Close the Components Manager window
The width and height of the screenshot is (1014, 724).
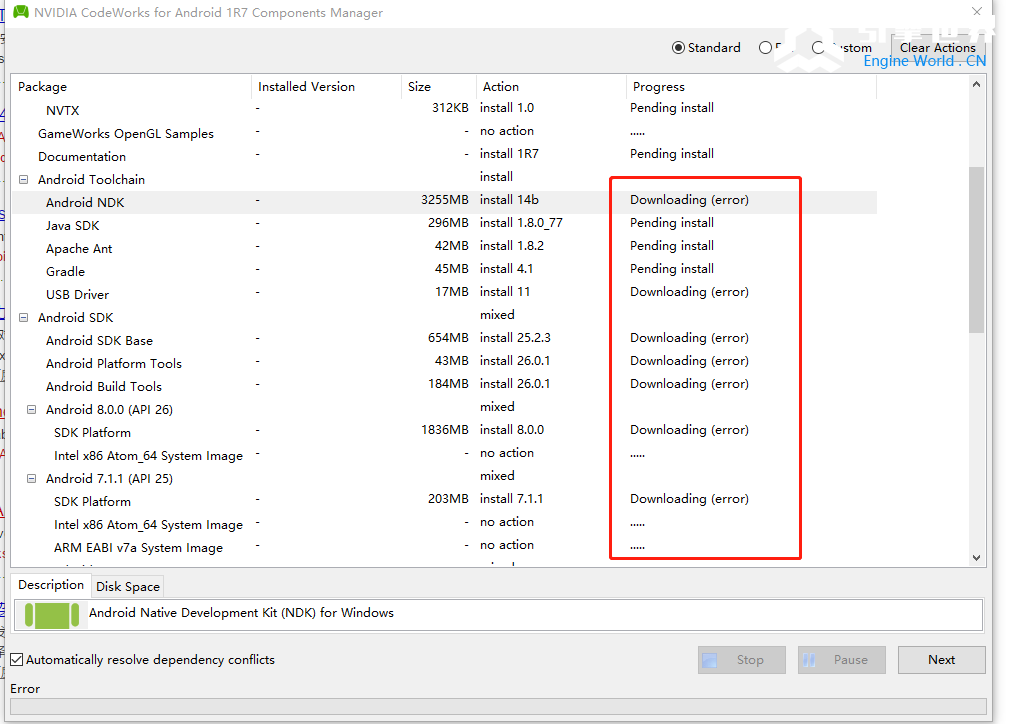point(977,11)
